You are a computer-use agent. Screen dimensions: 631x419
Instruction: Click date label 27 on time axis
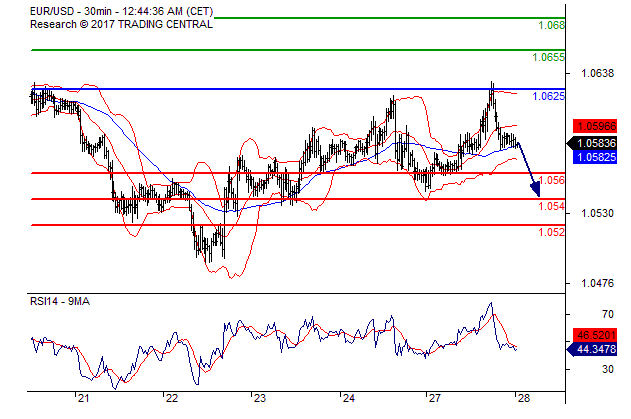[435, 398]
